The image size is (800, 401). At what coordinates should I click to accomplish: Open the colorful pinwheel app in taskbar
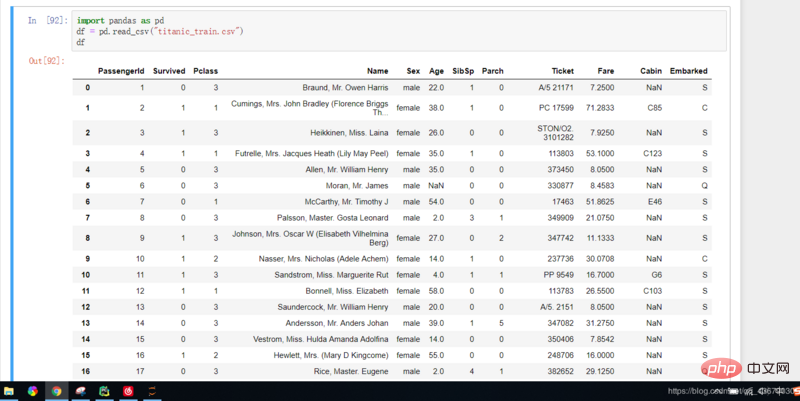33,391
